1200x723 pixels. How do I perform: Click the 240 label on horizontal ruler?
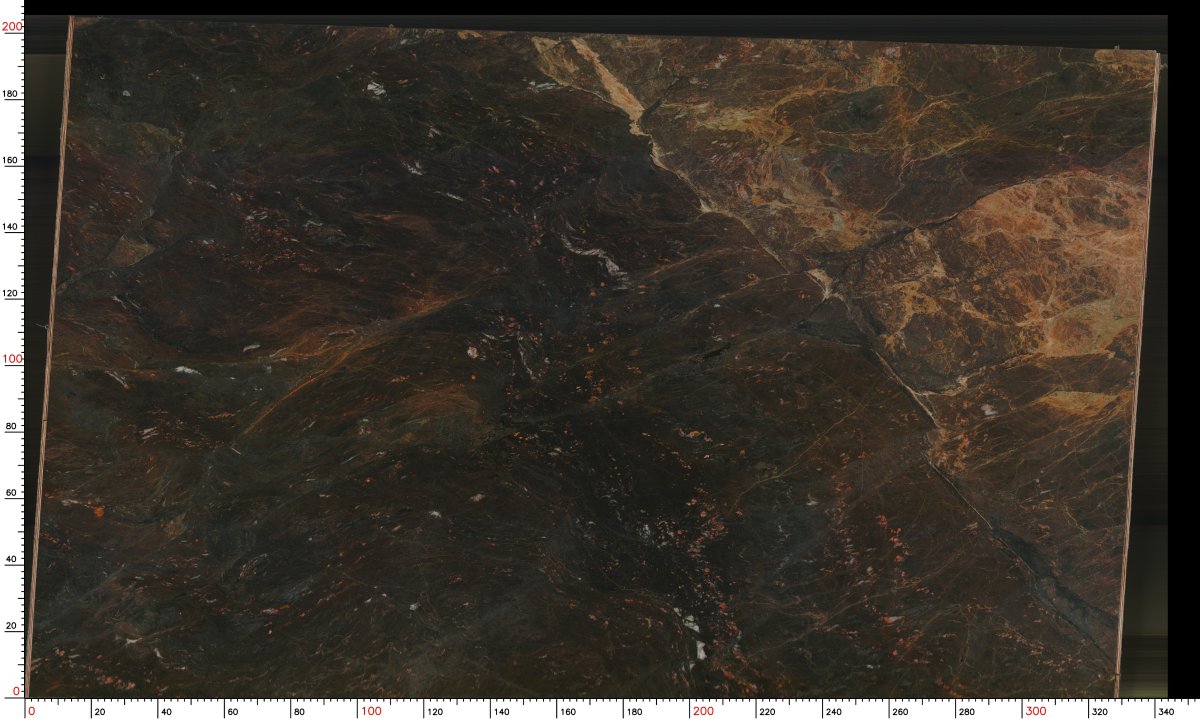(x=835, y=712)
